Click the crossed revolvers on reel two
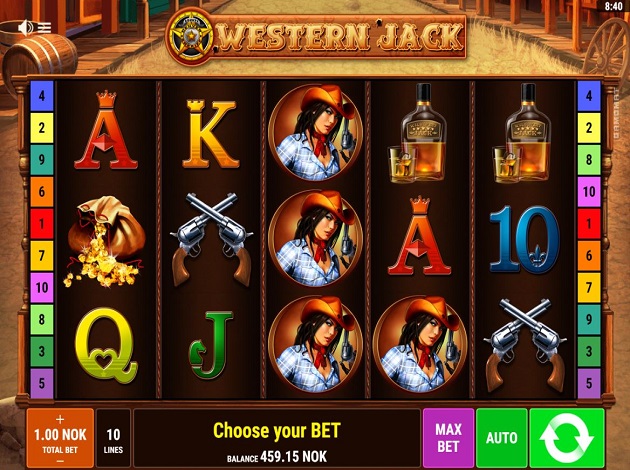Viewport: 630px width, 470px height. pos(211,239)
